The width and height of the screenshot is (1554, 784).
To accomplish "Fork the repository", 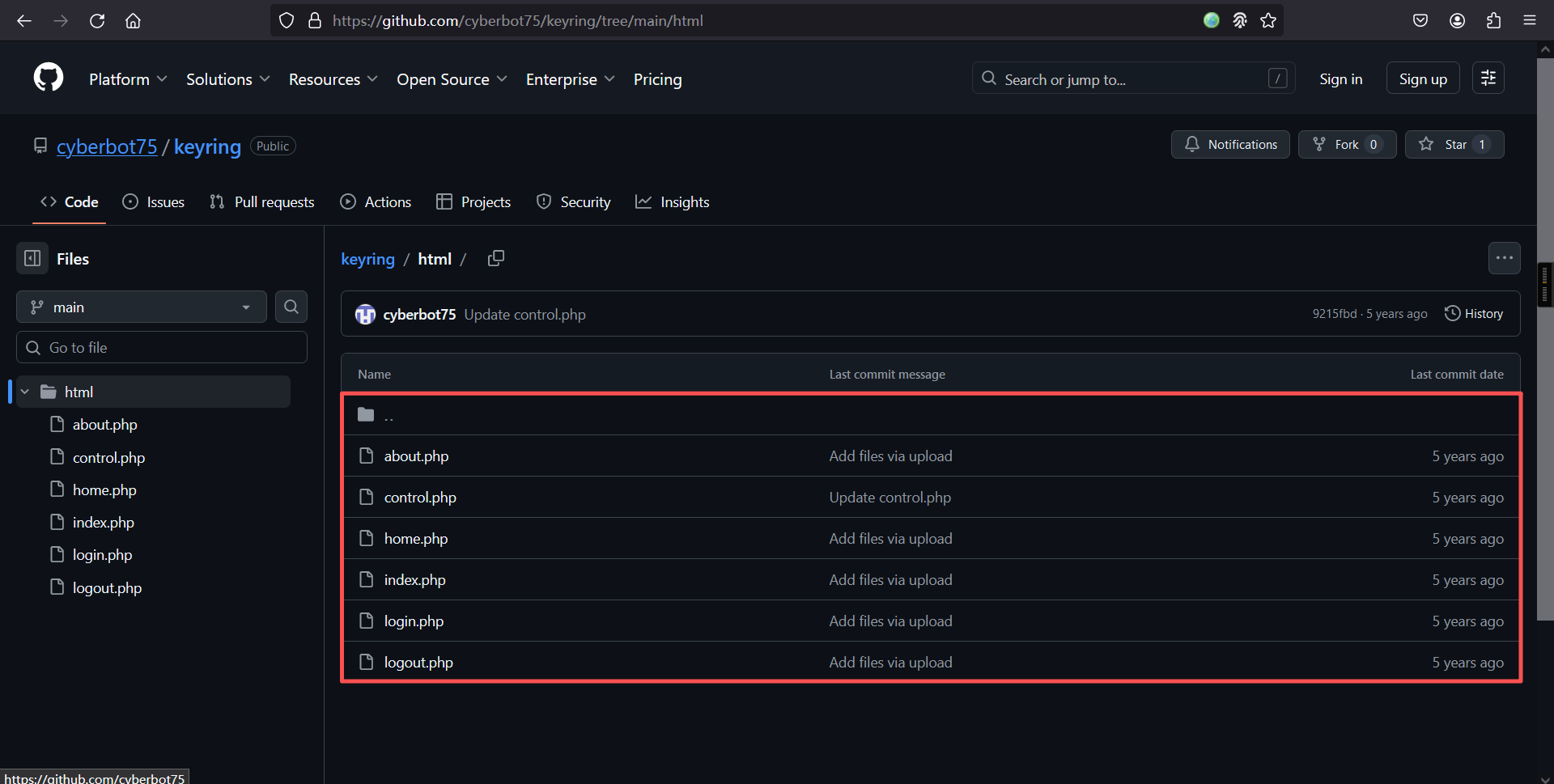I will 1347,144.
